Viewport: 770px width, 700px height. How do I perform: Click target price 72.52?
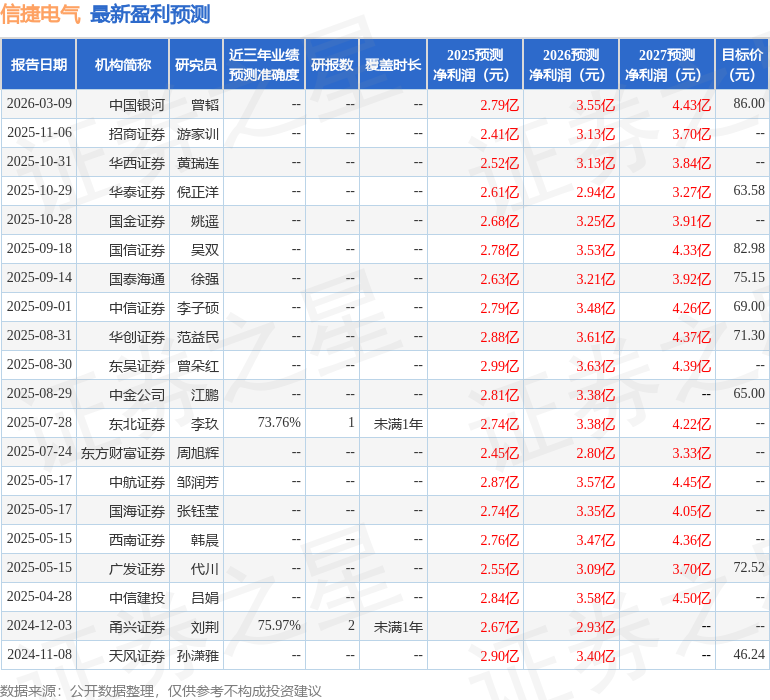tap(749, 567)
